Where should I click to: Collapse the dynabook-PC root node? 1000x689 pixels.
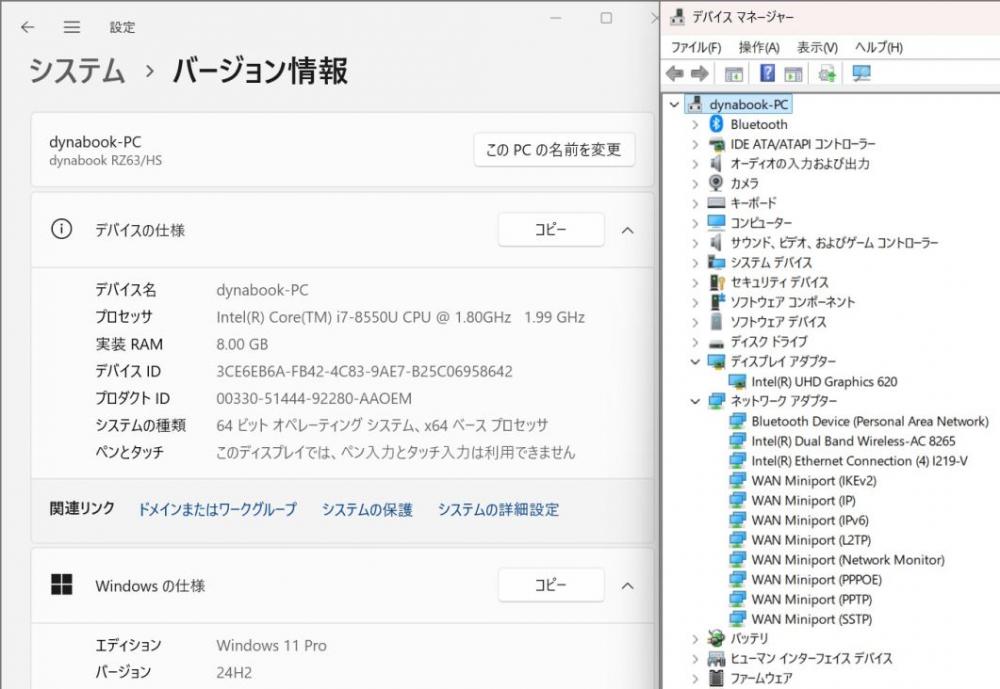point(674,105)
